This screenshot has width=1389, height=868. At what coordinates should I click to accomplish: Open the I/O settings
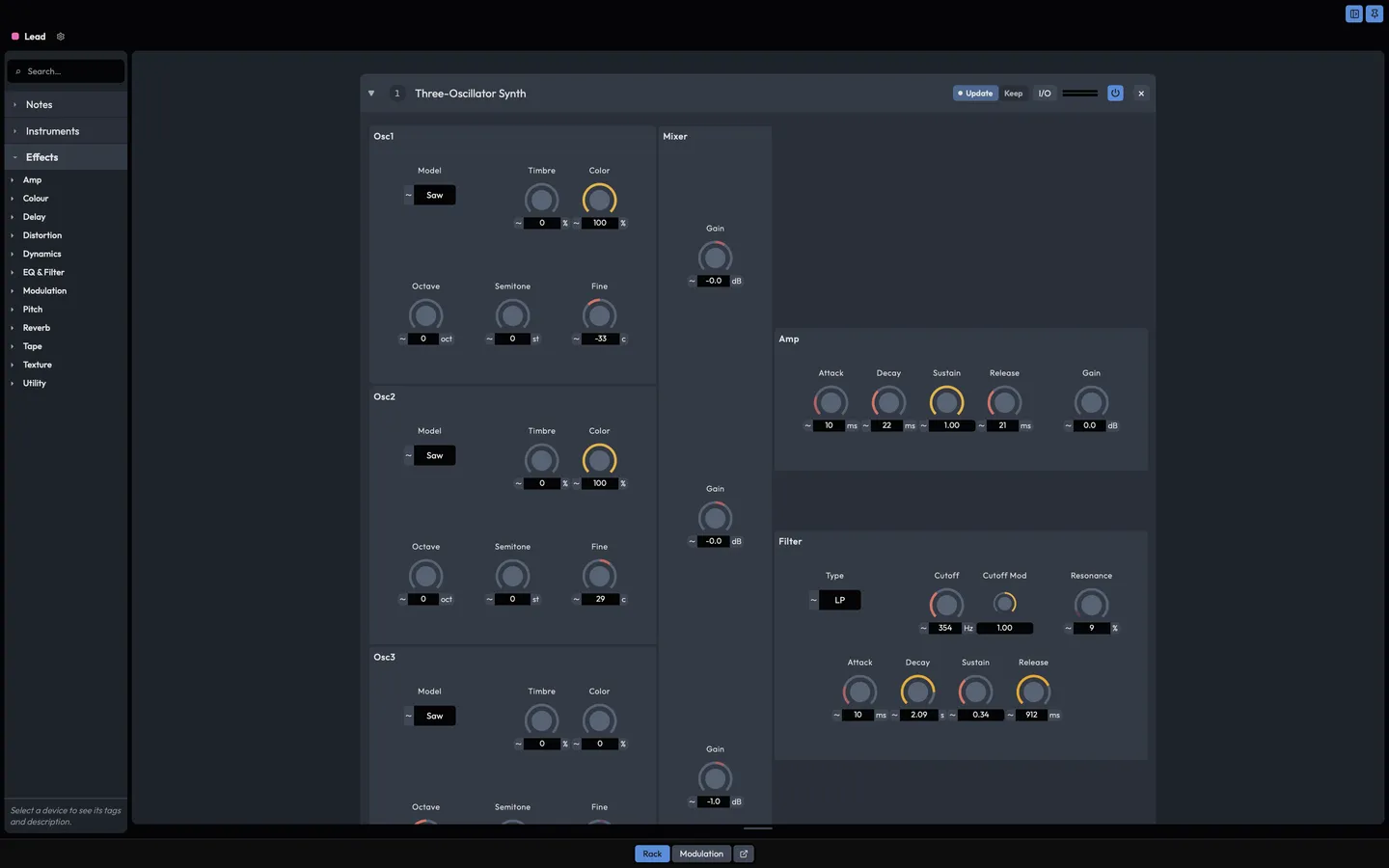point(1044,94)
